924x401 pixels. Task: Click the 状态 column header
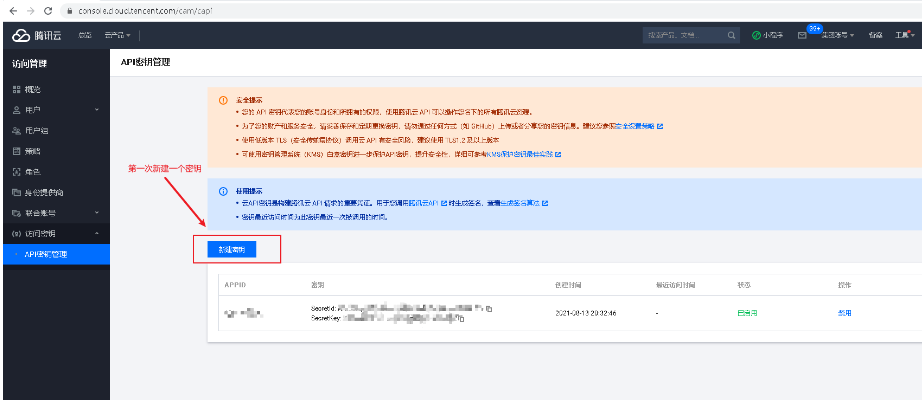click(744, 285)
